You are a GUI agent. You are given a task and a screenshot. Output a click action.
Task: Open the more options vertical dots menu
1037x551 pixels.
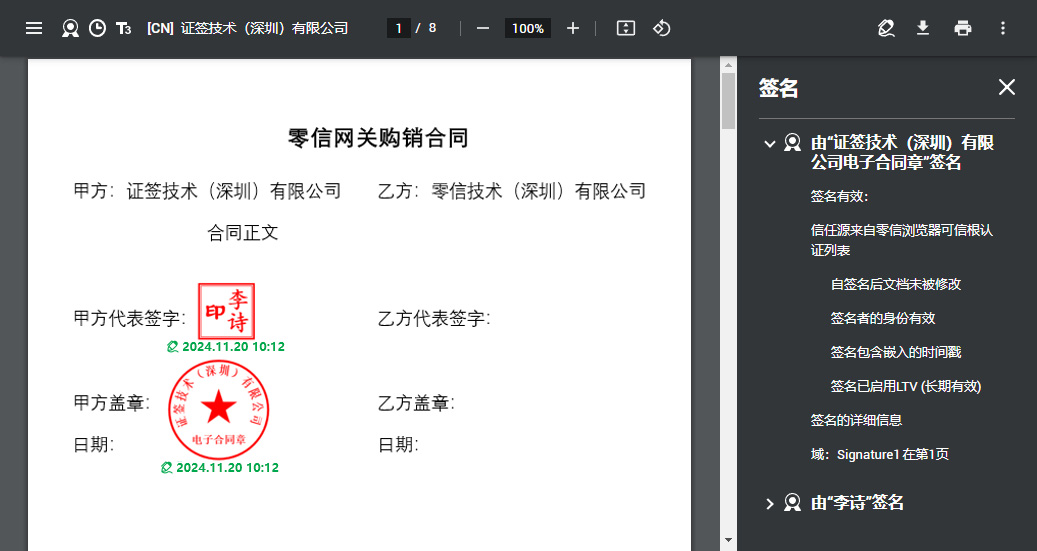[1003, 28]
